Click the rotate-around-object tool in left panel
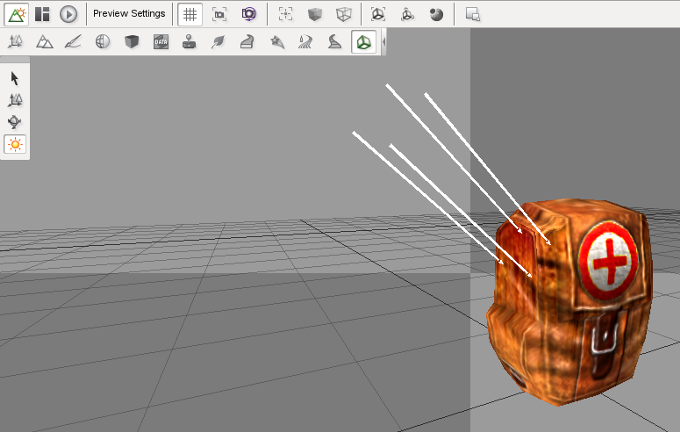 (x=15, y=122)
